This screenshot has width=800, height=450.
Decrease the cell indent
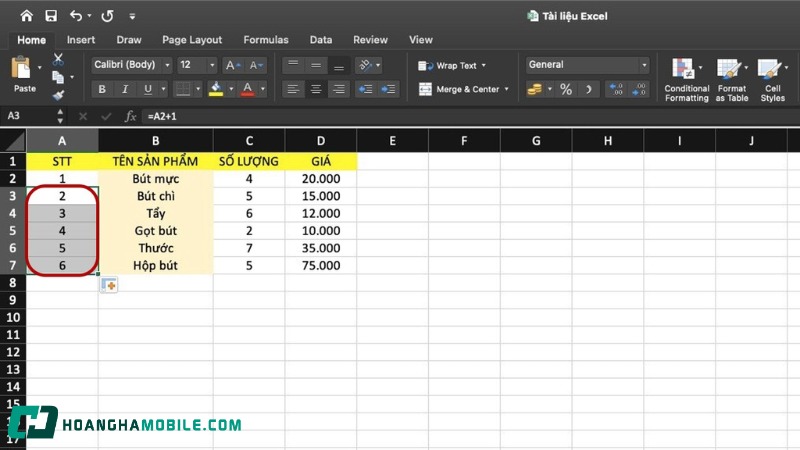pyautogui.click(x=365, y=89)
